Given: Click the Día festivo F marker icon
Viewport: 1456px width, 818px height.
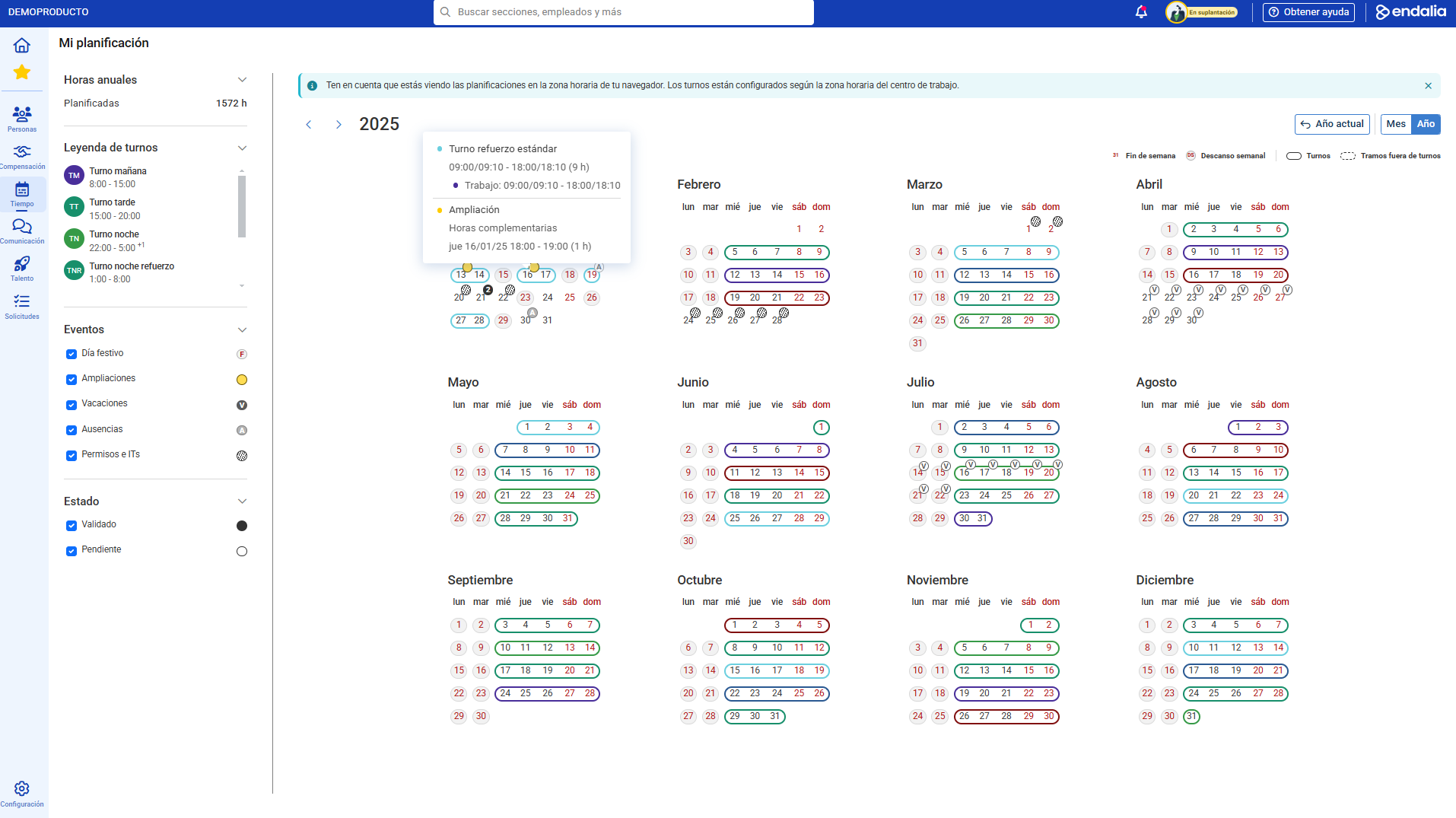Looking at the screenshot, I should point(242,355).
